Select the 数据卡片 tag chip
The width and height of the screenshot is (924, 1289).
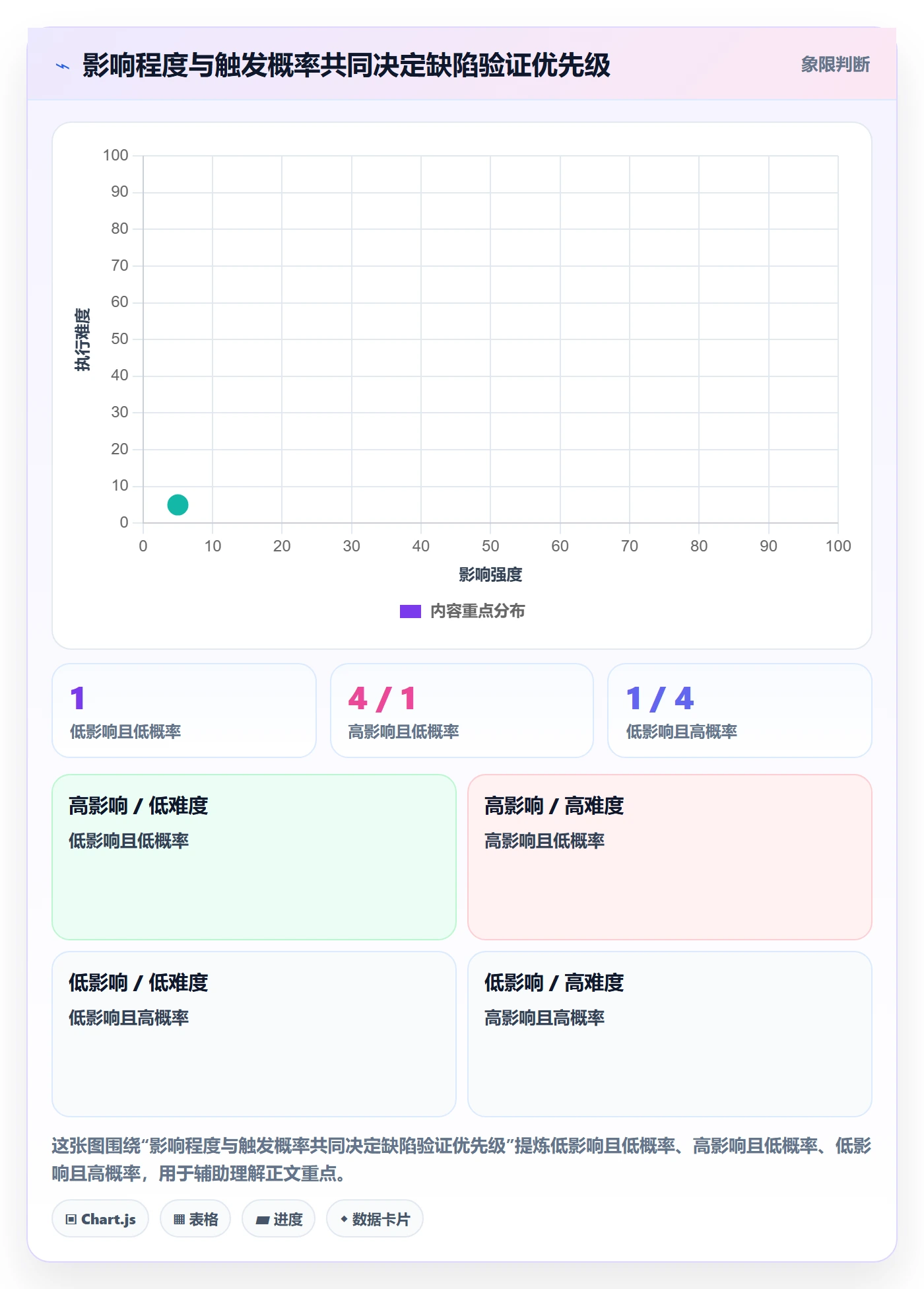[x=375, y=1218]
